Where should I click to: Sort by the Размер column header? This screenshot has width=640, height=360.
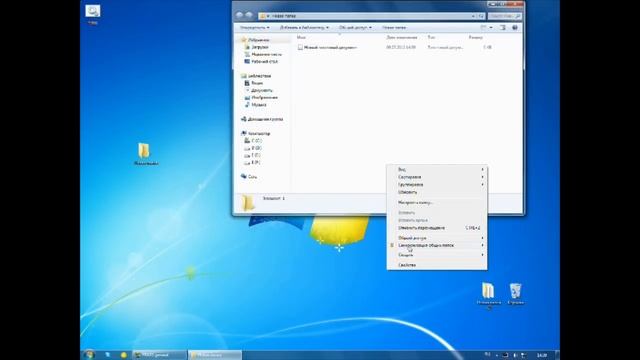click(476, 37)
